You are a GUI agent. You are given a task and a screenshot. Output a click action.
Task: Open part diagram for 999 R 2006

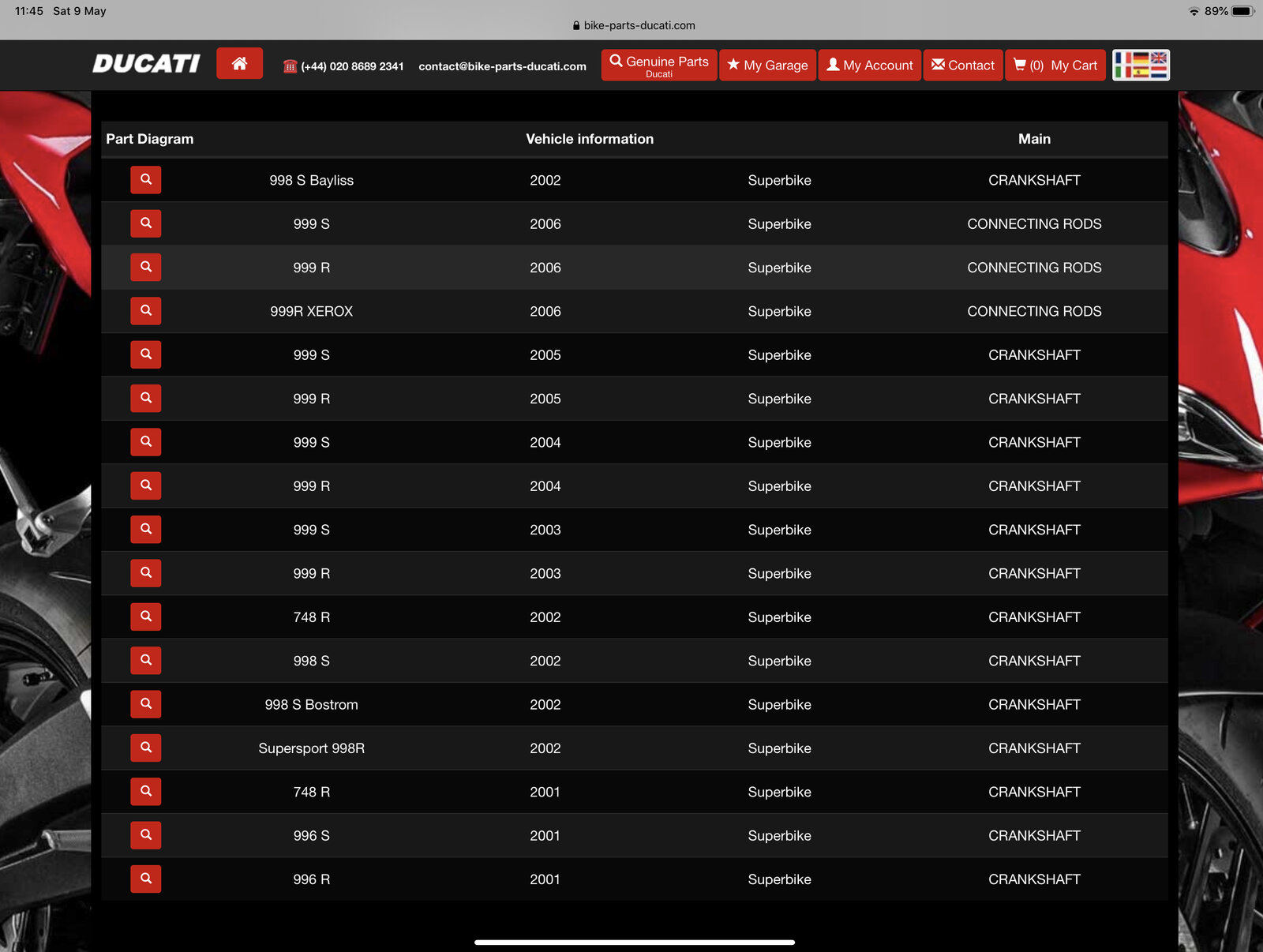(146, 267)
